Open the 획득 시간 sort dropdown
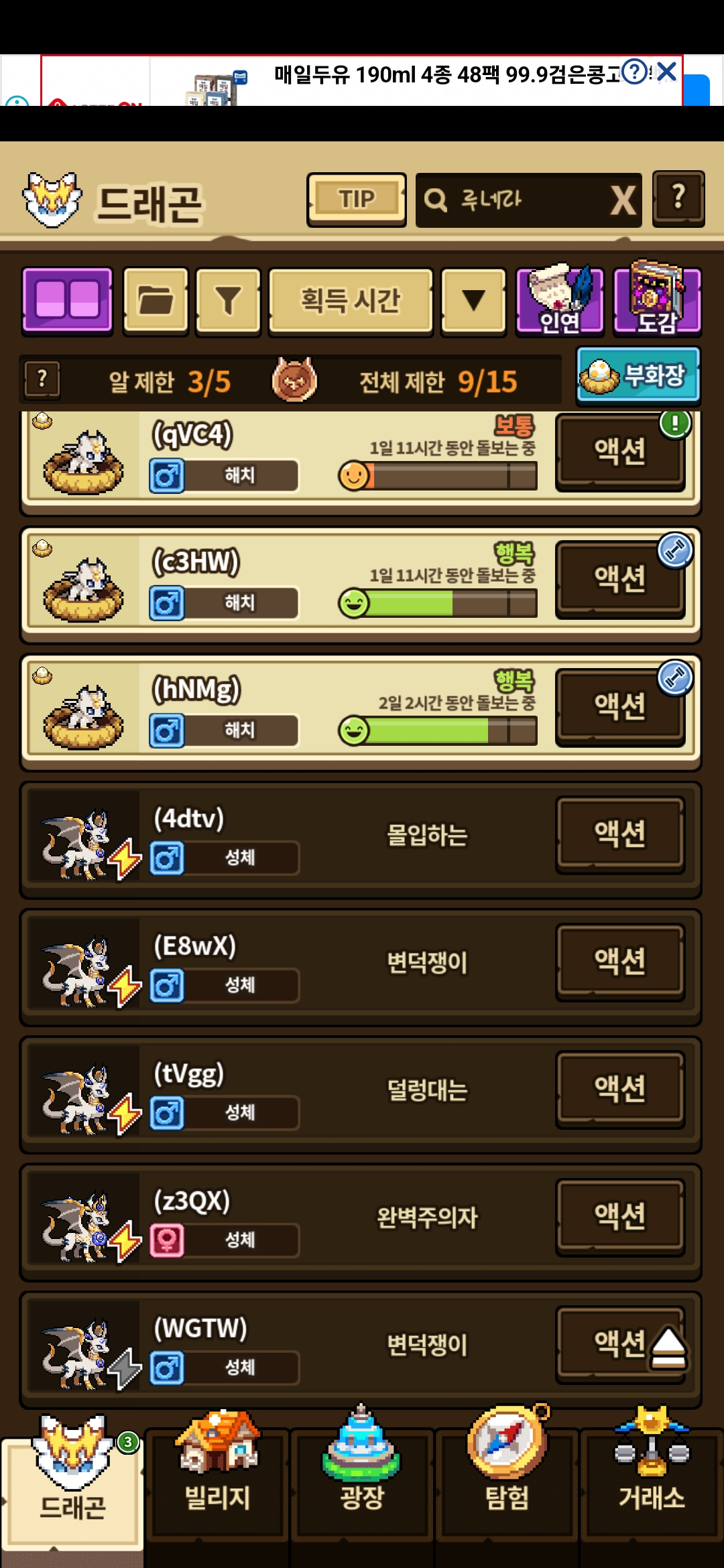 point(351,300)
